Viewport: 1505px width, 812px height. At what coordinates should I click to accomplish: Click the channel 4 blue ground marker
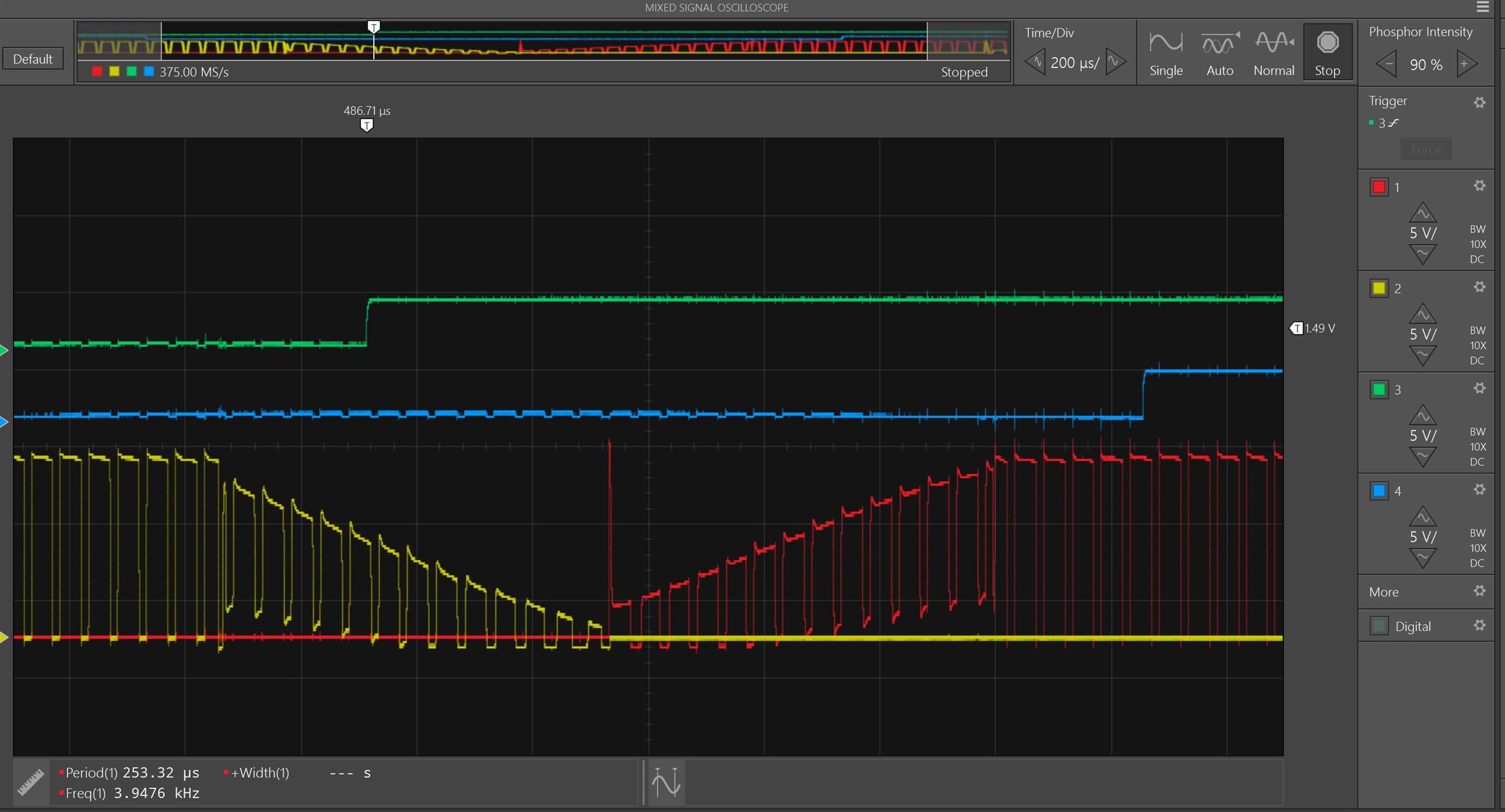(x=4, y=422)
